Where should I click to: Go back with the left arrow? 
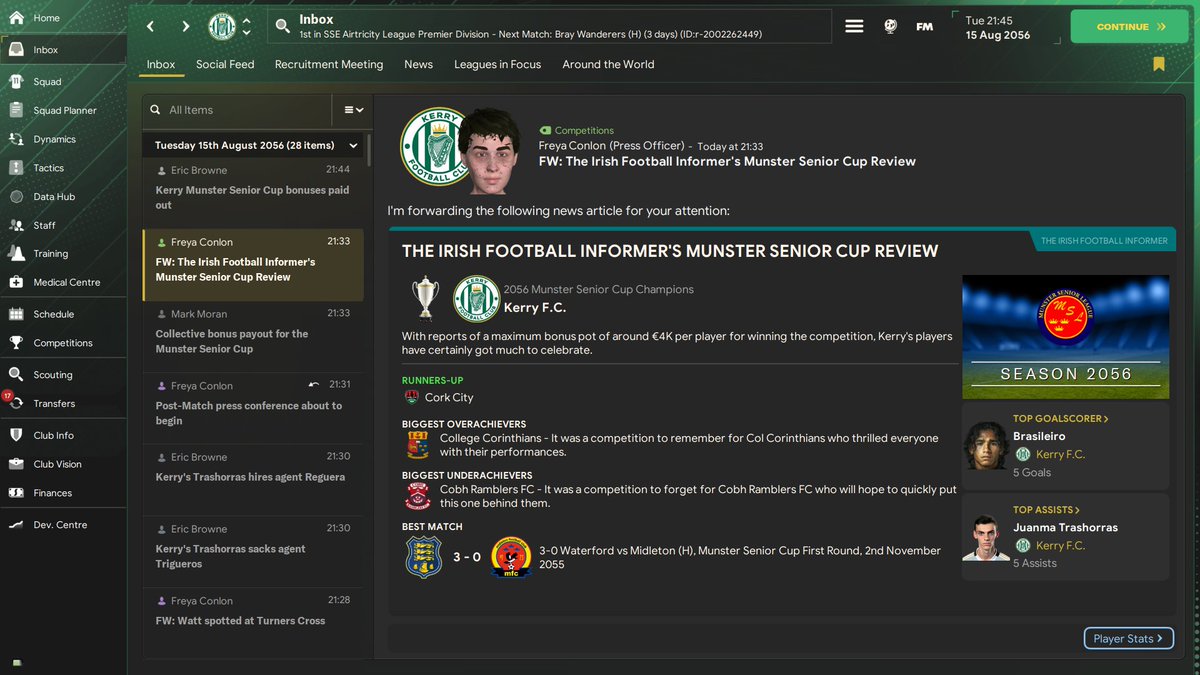click(x=150, y=26)
